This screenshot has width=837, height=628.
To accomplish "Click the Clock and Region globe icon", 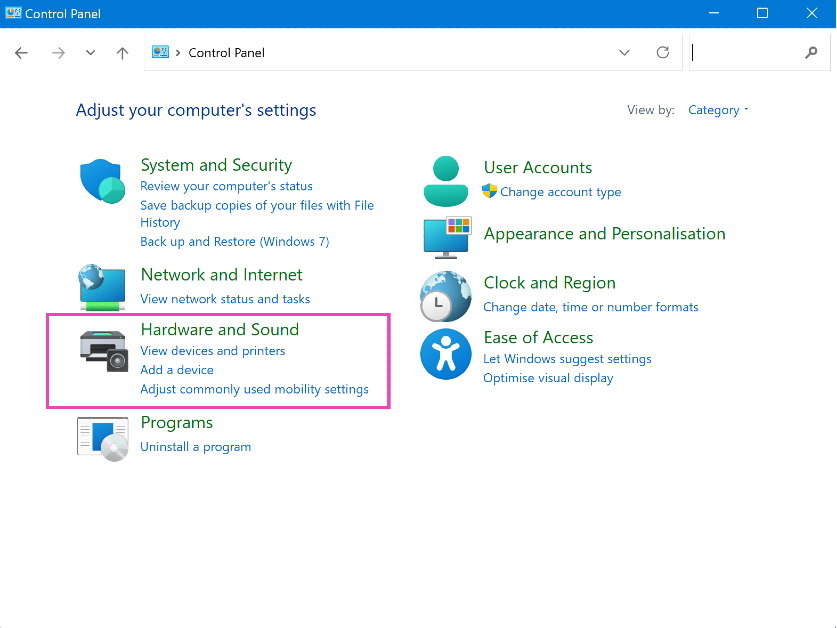I will click(445, 296).
